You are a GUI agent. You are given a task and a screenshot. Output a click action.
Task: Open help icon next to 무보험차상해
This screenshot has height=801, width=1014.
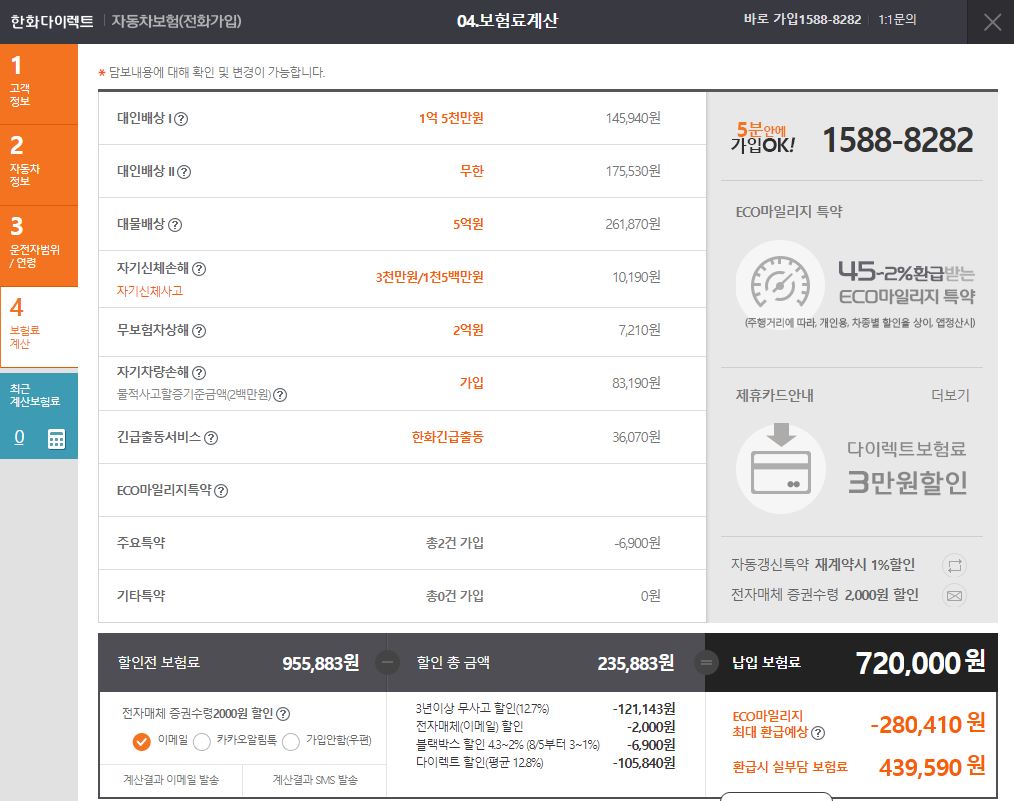(x=199, y=331)
